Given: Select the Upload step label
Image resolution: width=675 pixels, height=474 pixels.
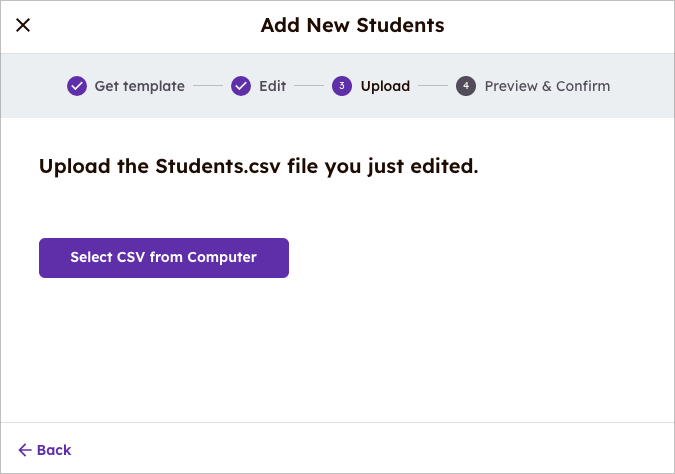Looking at the screenshot, I should click(x=385, y=86).
